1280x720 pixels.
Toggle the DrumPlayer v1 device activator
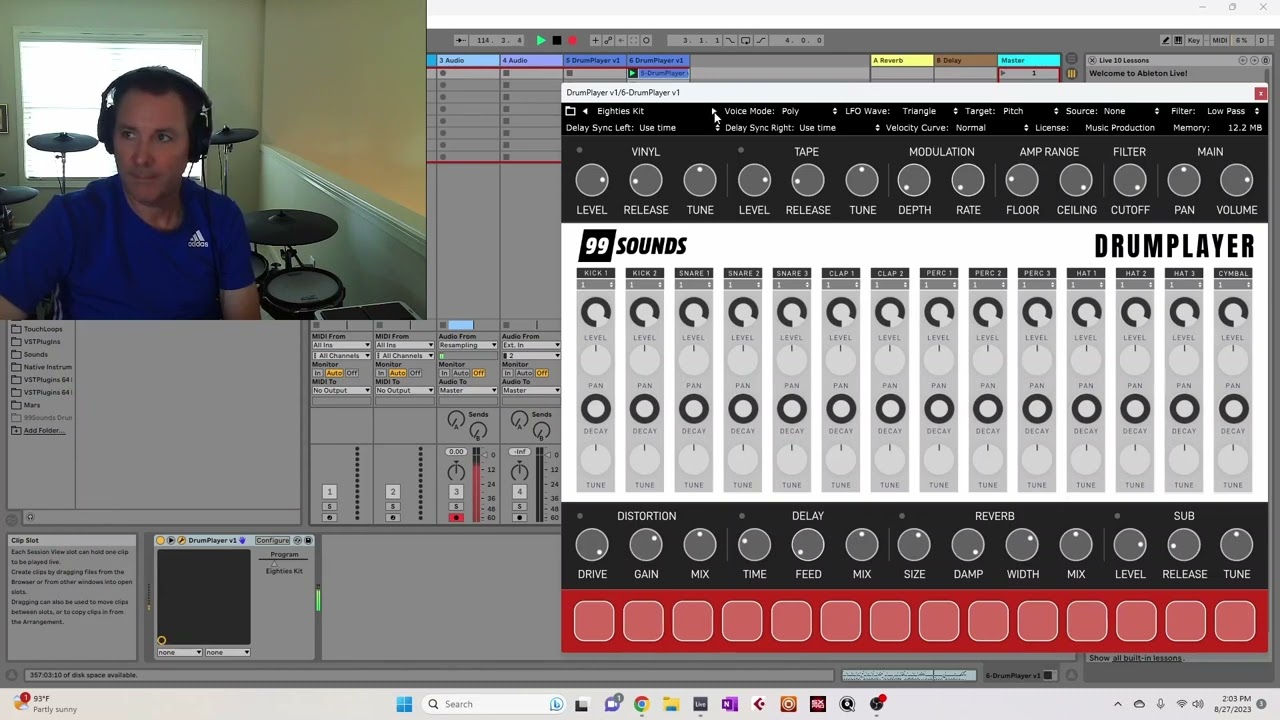click(160, 540)
